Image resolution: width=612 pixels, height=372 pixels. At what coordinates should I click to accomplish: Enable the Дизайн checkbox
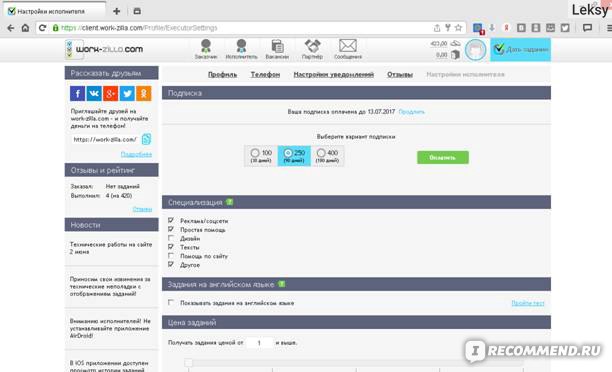(171, 238)
